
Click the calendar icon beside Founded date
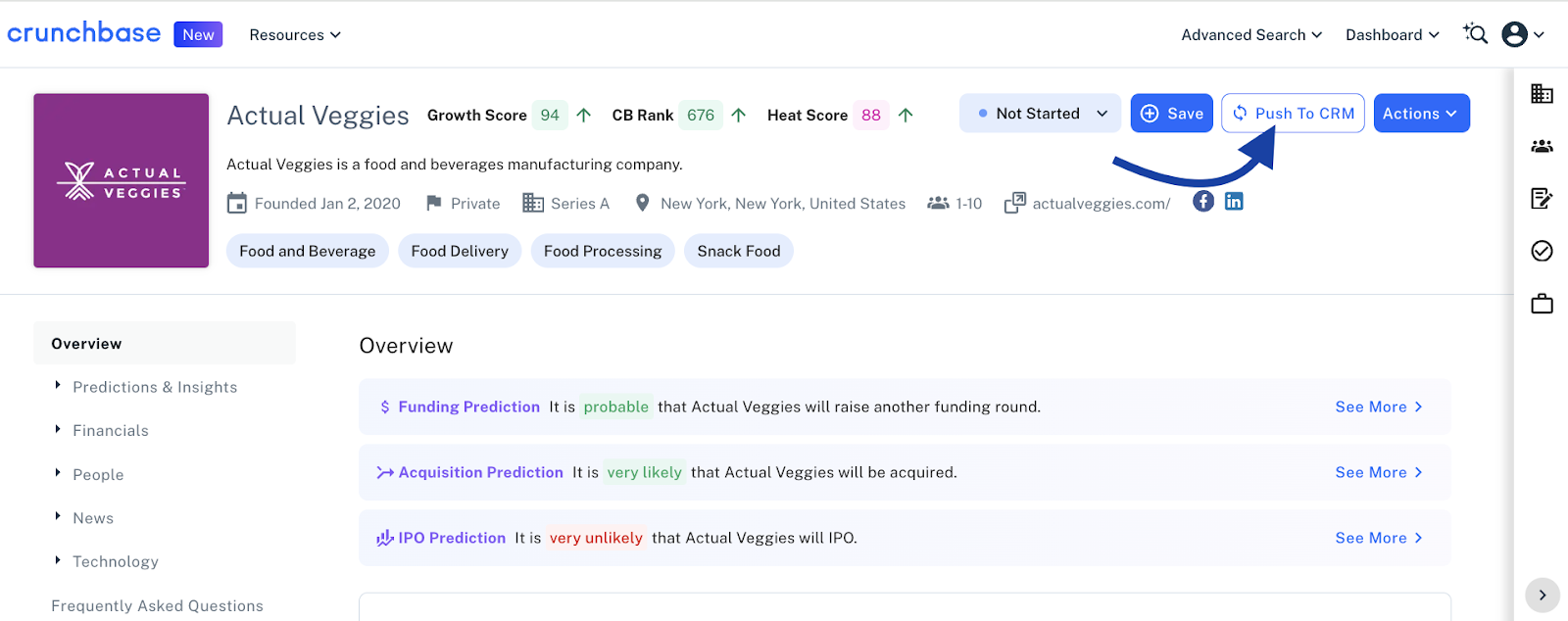(x=237, y=203)
